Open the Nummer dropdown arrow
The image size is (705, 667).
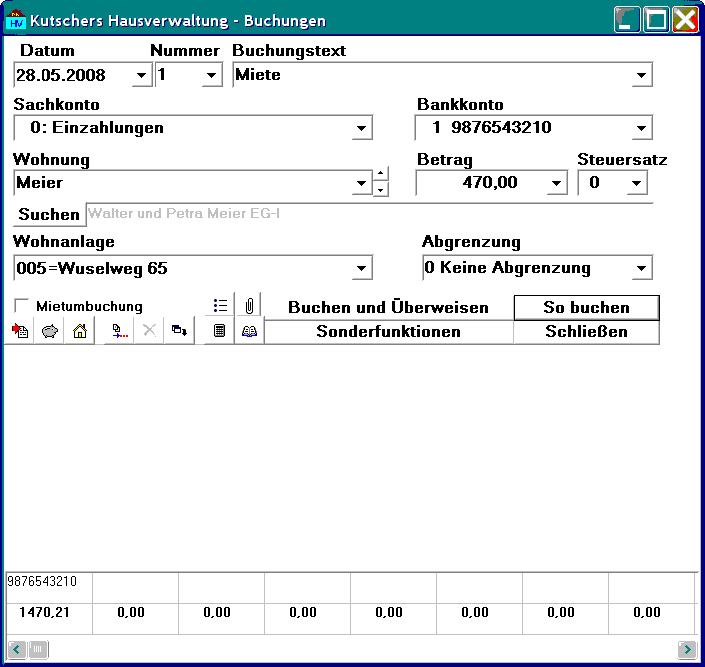pyautogui.click(x=211, y=75)
